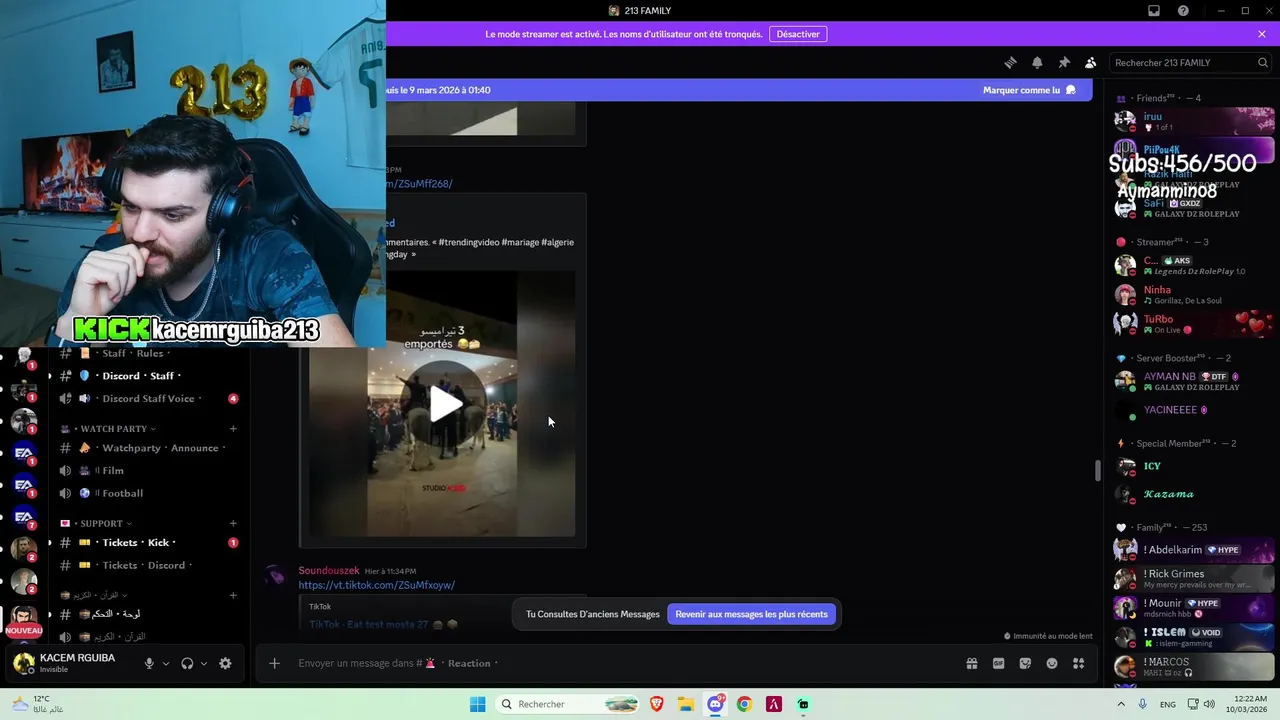
Task: Show hidden system tray icons chevron
Action: tap(1121, 704)
